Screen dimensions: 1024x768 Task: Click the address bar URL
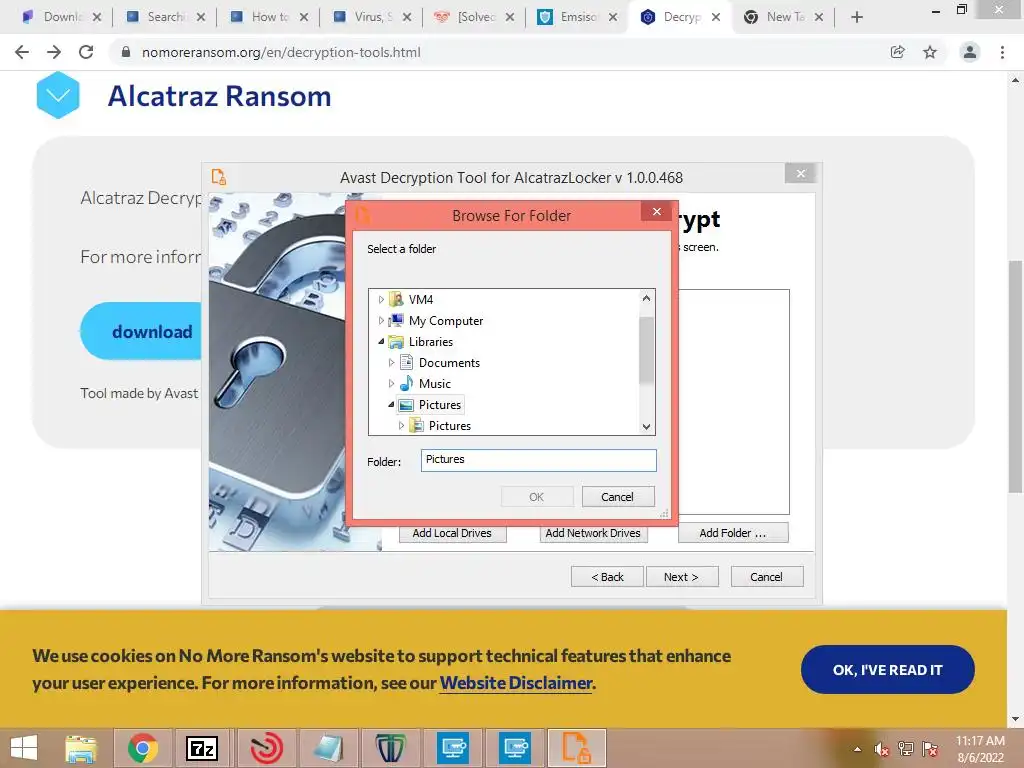point(281,52)
